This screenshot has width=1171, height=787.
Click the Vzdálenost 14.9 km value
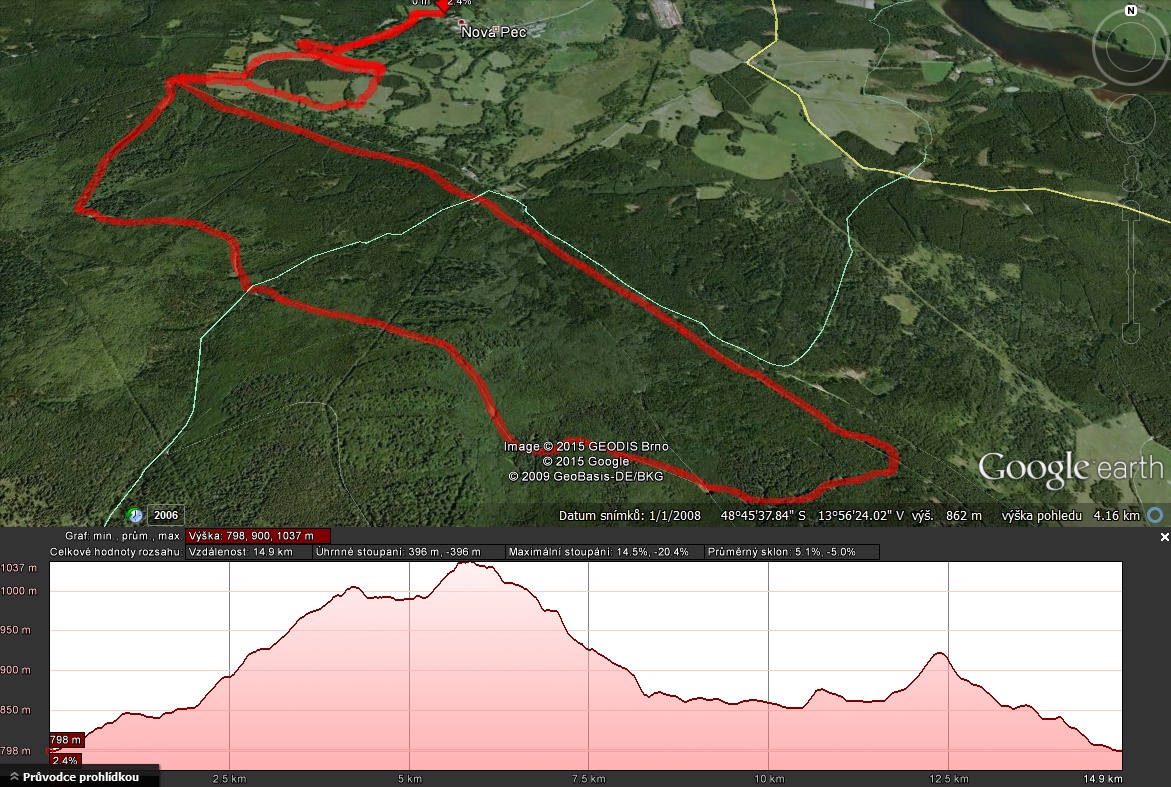248,552
